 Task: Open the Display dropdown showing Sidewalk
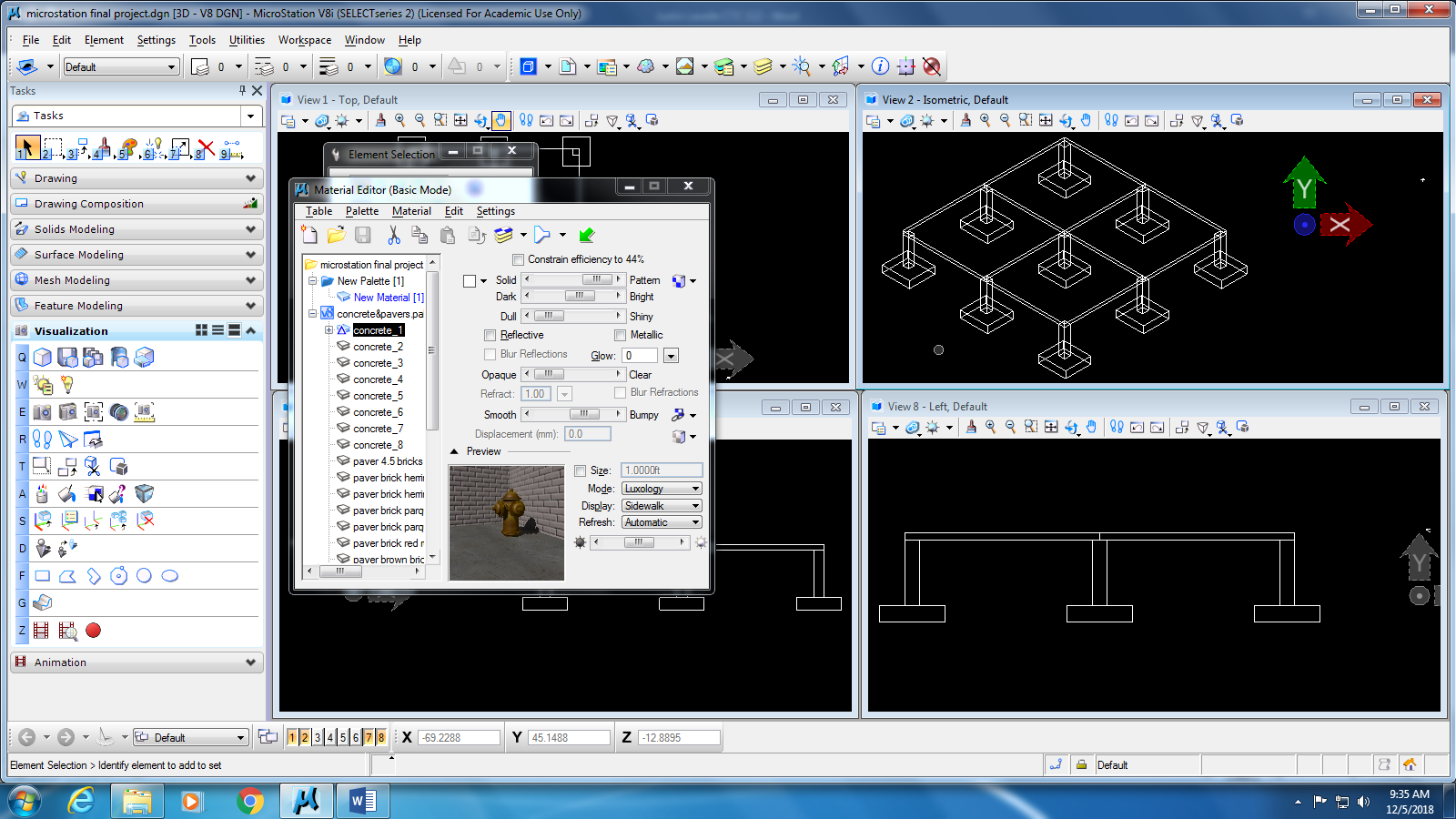pyautogui.click(x=662, y=506)
